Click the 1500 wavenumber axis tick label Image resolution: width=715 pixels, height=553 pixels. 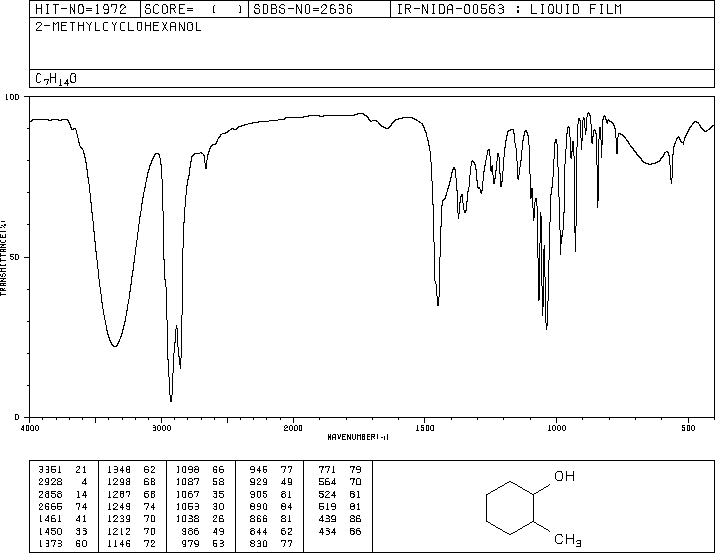click(x=425, y=428)
